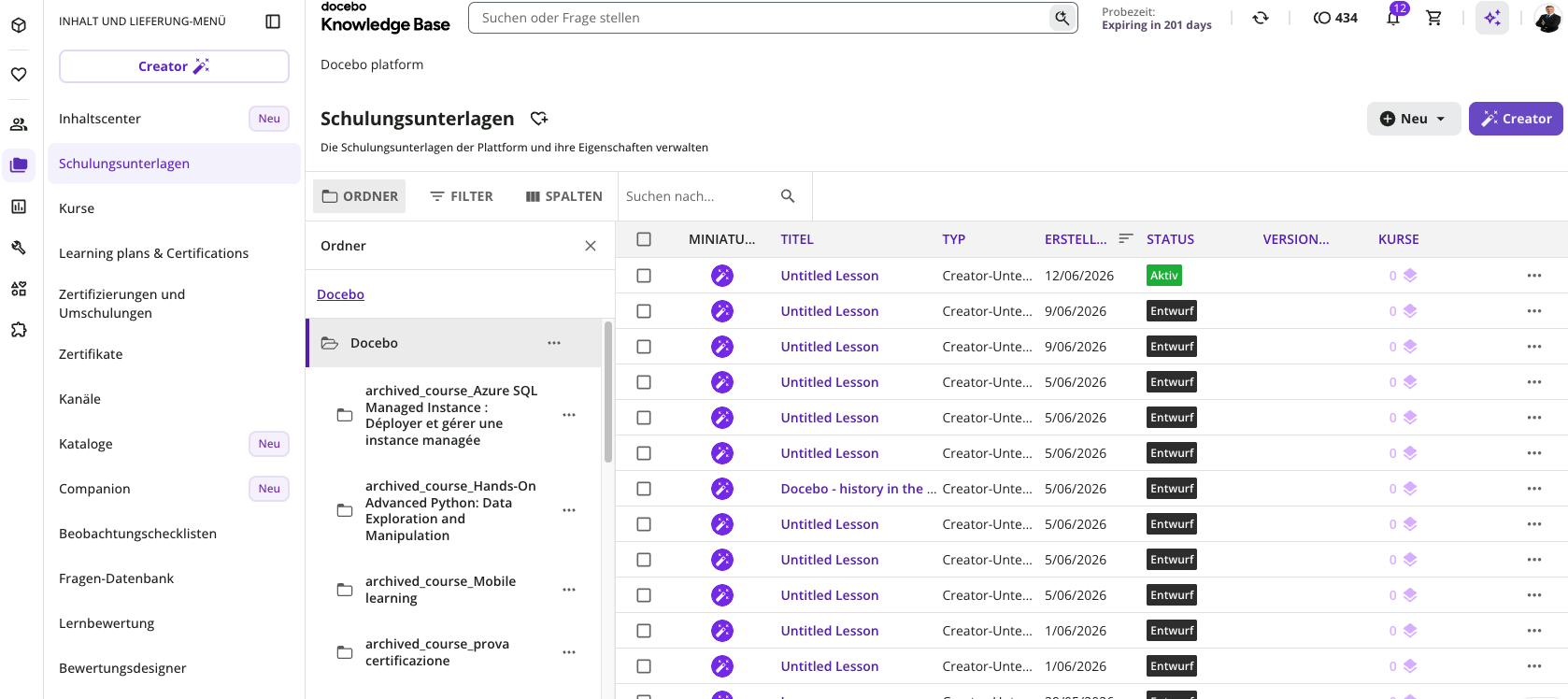The width and height of the screenshot is (1568, 699).
Task: Open notifications bell with 12 badge
Action: (1393, 18)
